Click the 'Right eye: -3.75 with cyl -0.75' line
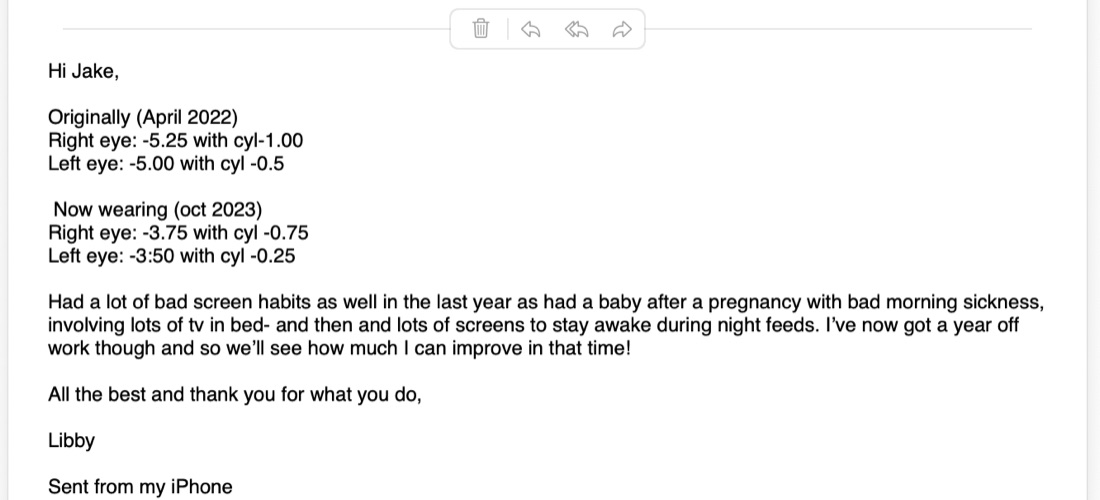This screenshot has height=500, width=1100. coord(178,233)
